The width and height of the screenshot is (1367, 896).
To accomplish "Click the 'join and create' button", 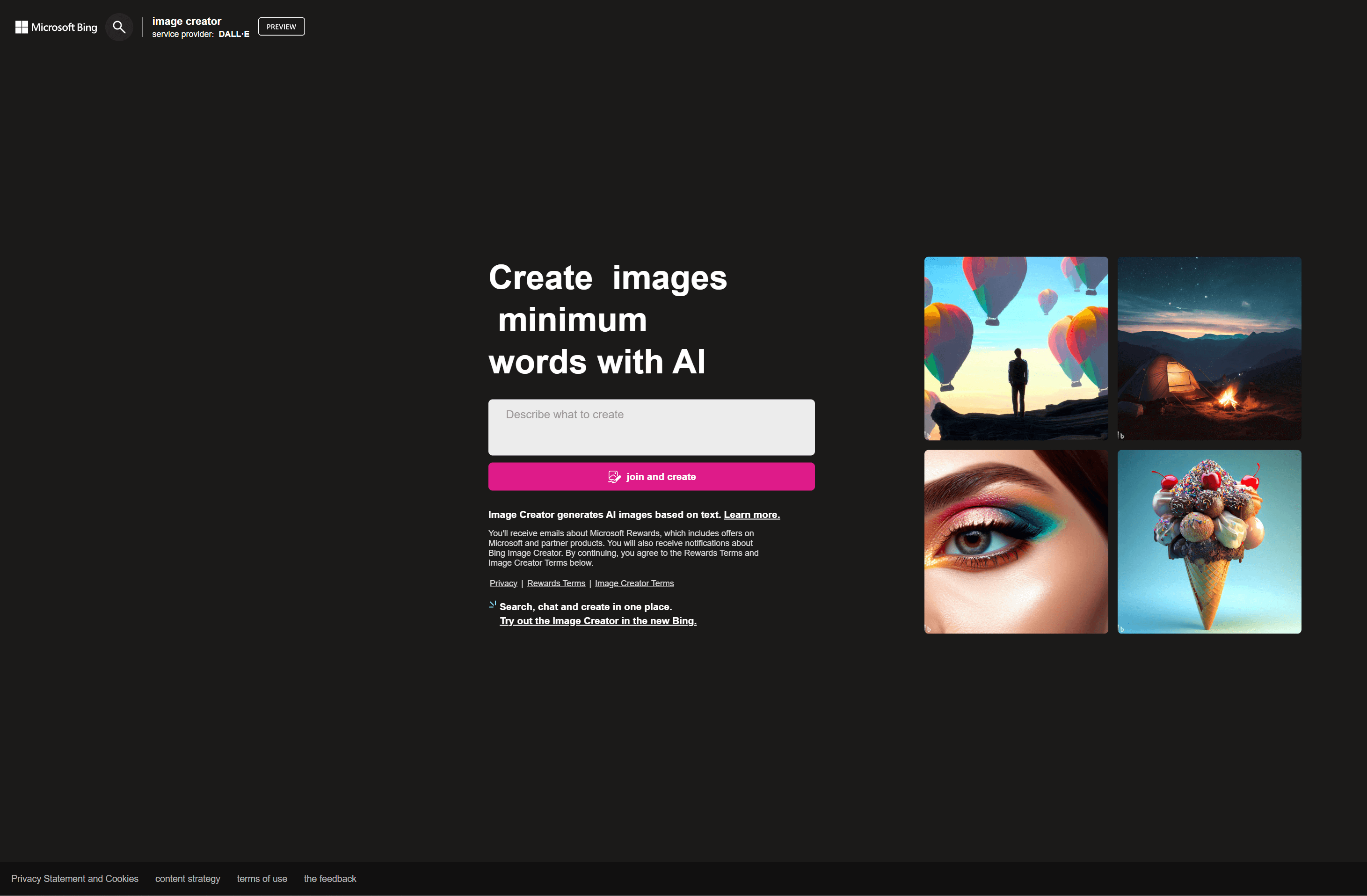I will [651, 477].
